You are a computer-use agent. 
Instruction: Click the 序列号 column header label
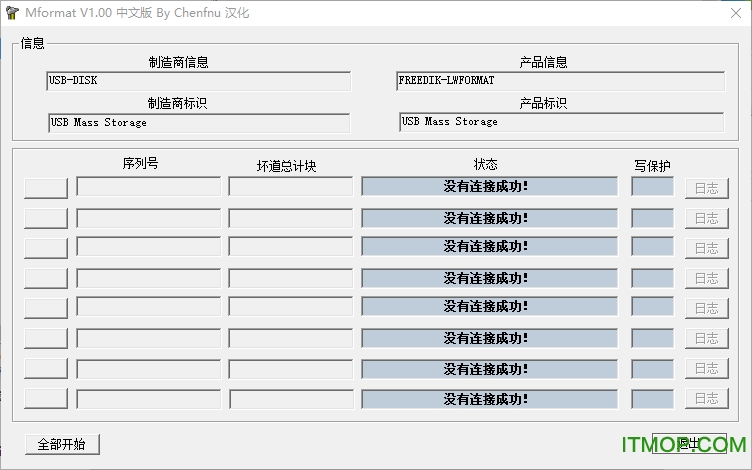(140, 164)
